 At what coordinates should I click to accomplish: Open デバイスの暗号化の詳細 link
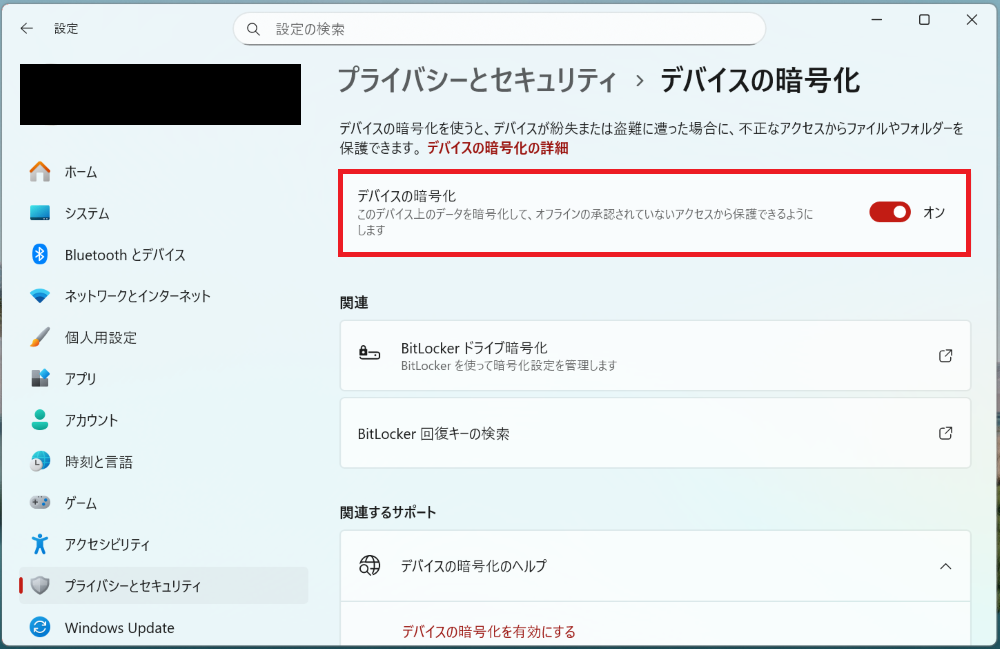497,148
